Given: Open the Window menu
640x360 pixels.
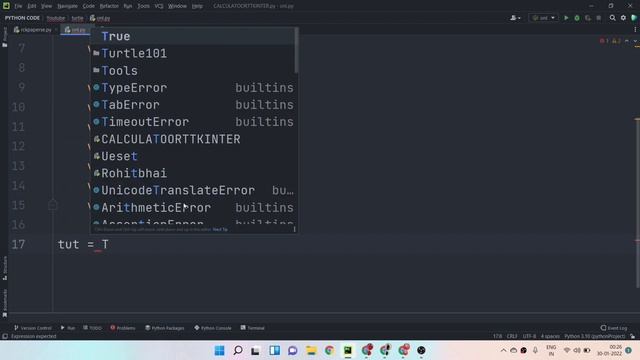Looking at the screenshot, I should point(177,6).
